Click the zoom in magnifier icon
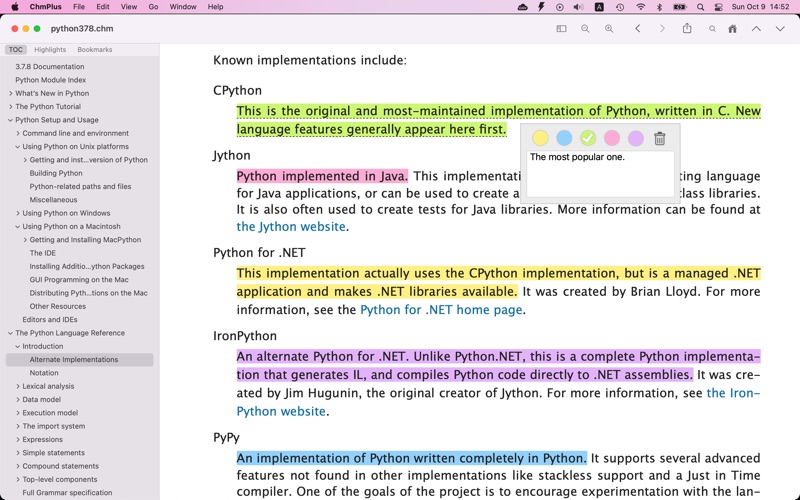This screenshot has height=500, width=800. click(609, 29)
